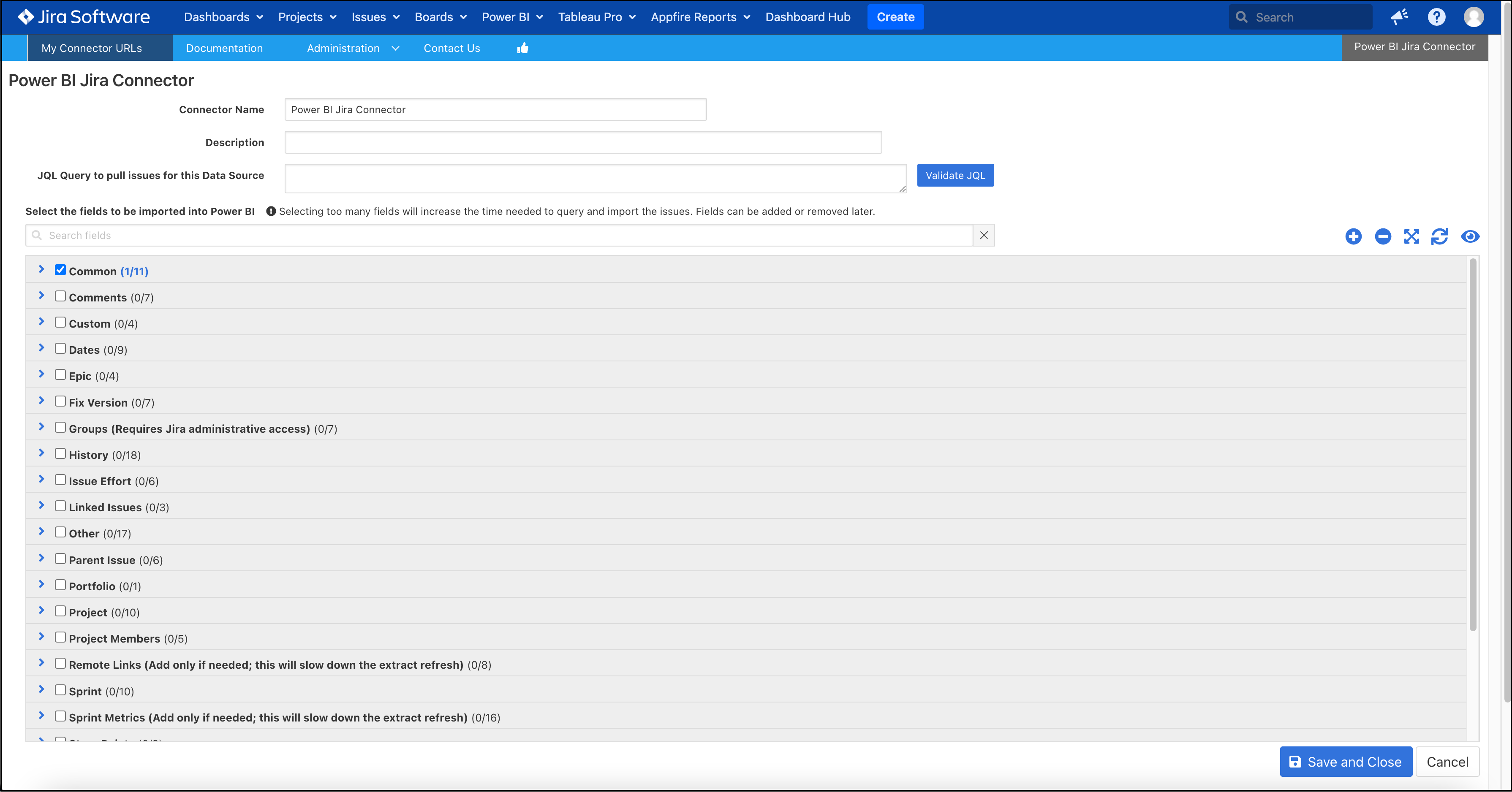Click Save and Close
The height and width of the screenshot is (792, 1512).
1345,762
